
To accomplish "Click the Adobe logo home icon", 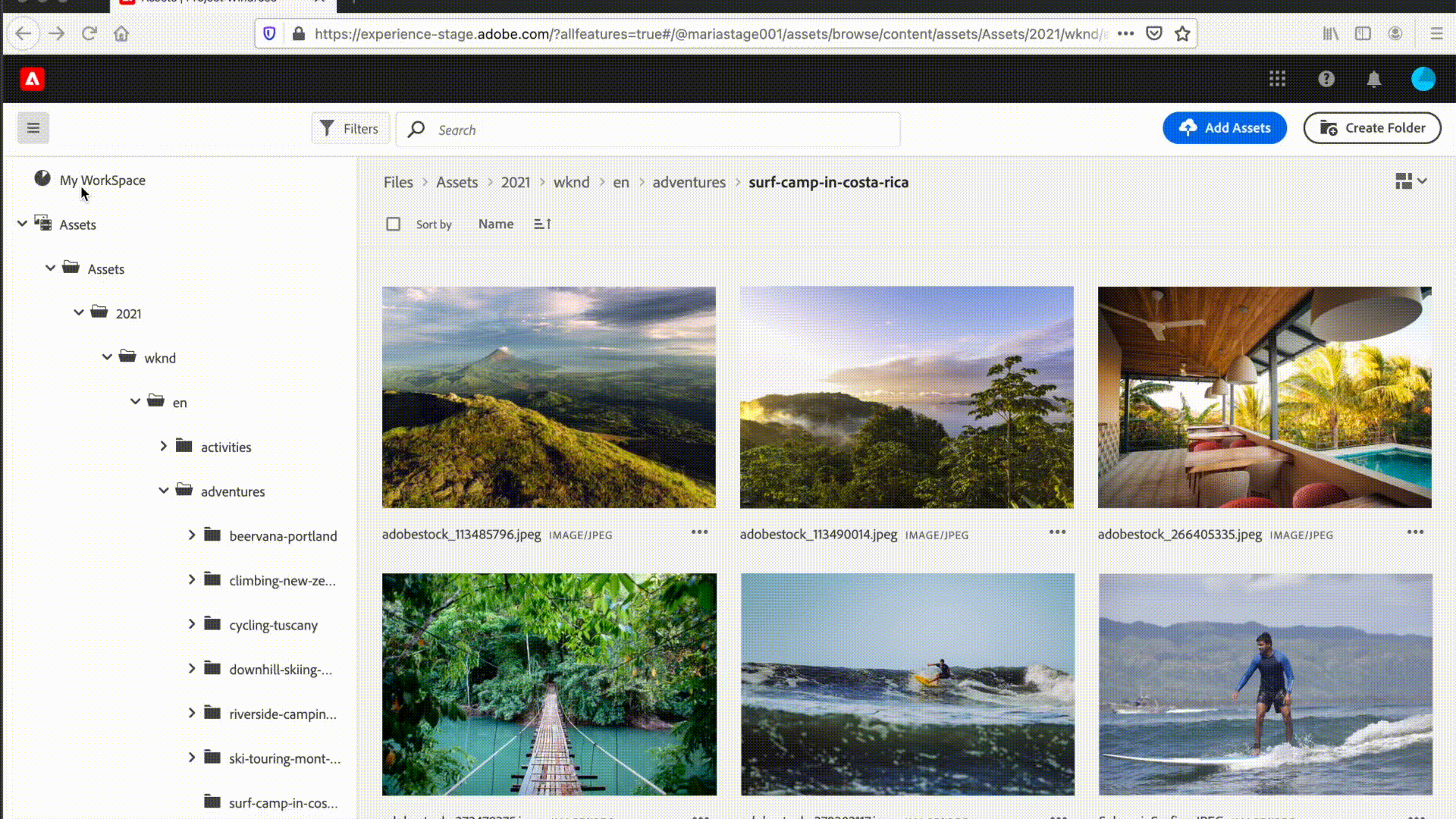I will click(x=32, y=79).
